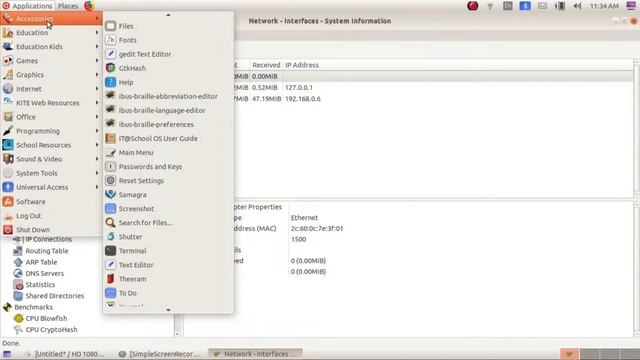Image resolution: width=640 pixels, height=360 pixels.
Task: Expand the Education Kids submenu
Action: click(x=51, y=47)
